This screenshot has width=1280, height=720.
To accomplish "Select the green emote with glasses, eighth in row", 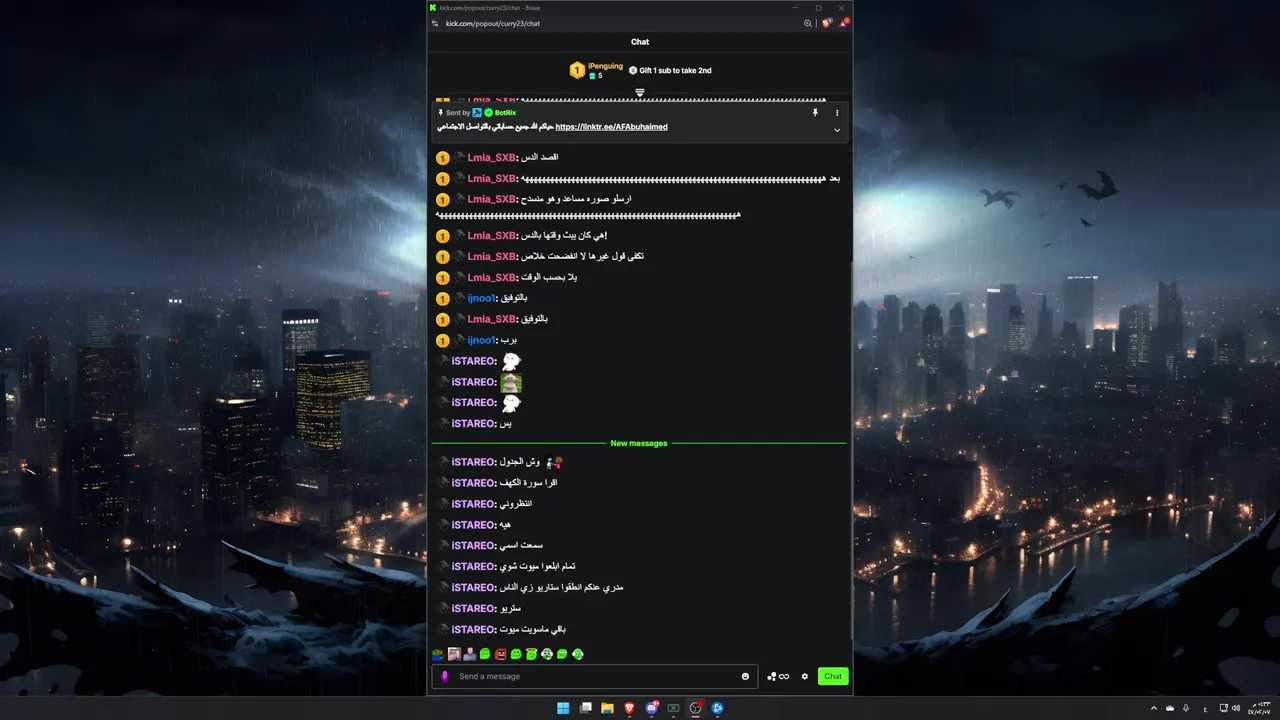I will (x=547, y=654).
